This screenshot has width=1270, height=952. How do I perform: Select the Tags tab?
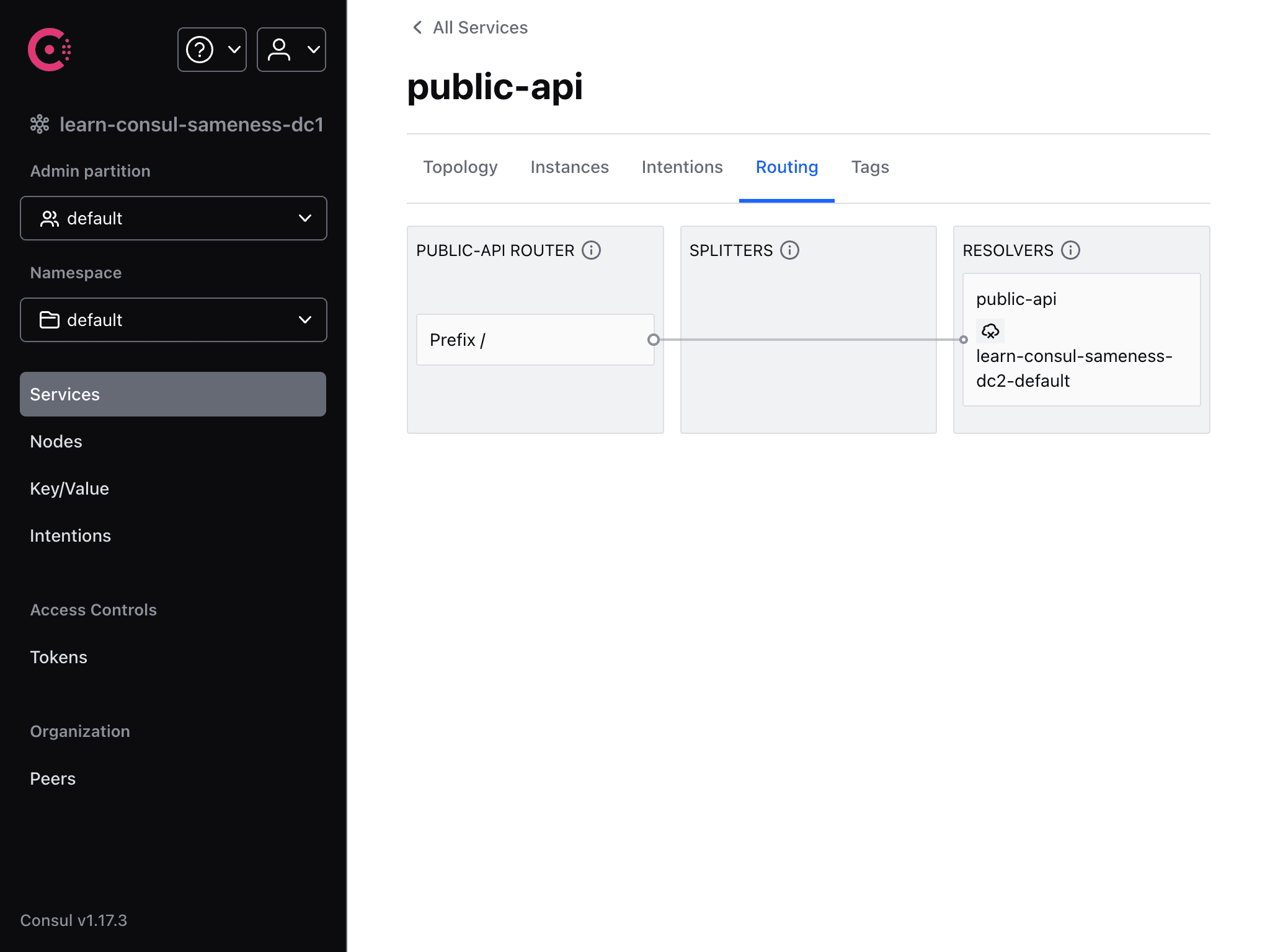click(870, 167)
